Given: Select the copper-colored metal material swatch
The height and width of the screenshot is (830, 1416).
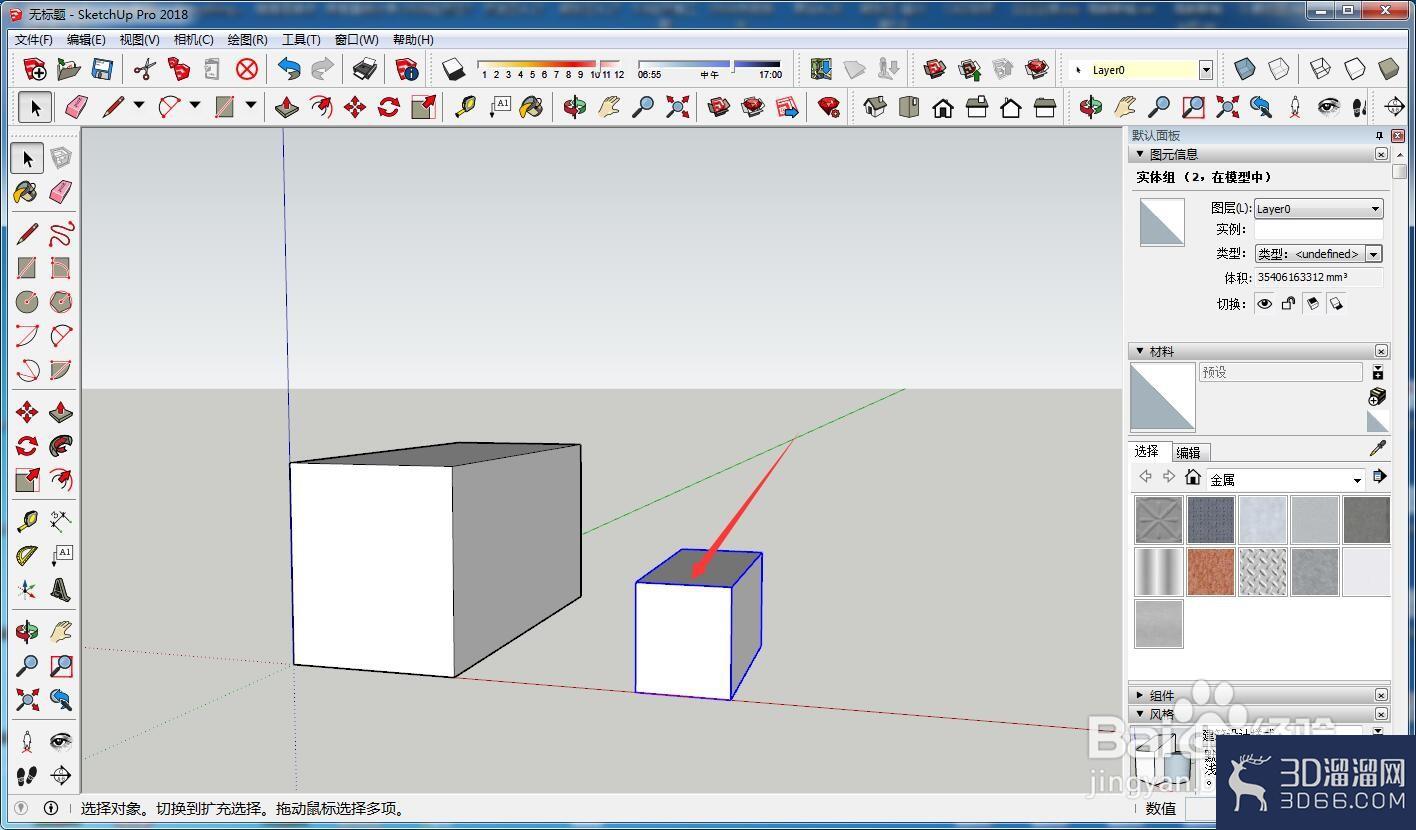Looking at the screenshot, I should coord(1211,572).
